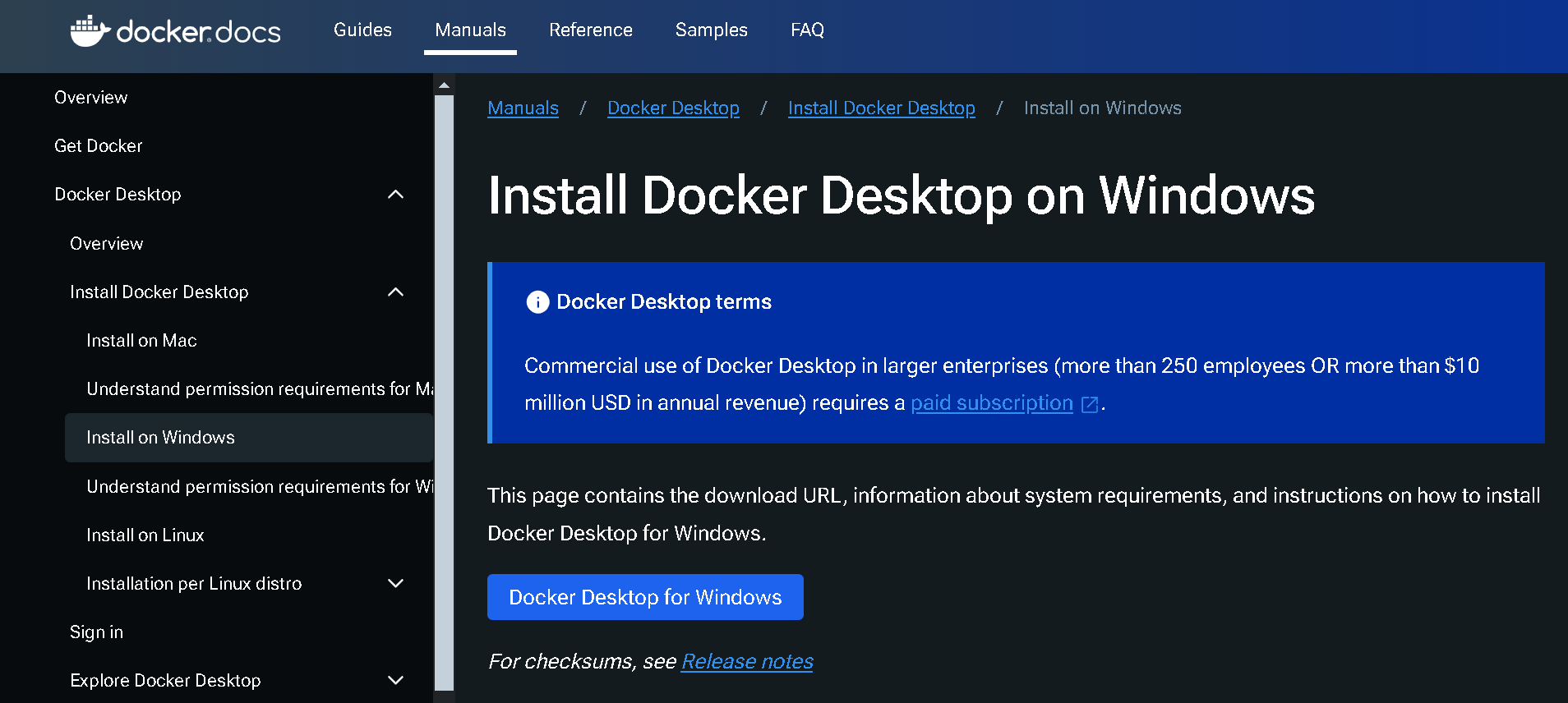Switch to the Reference tab
This screenshot has width=1568, height=703.
coord(591,30)
